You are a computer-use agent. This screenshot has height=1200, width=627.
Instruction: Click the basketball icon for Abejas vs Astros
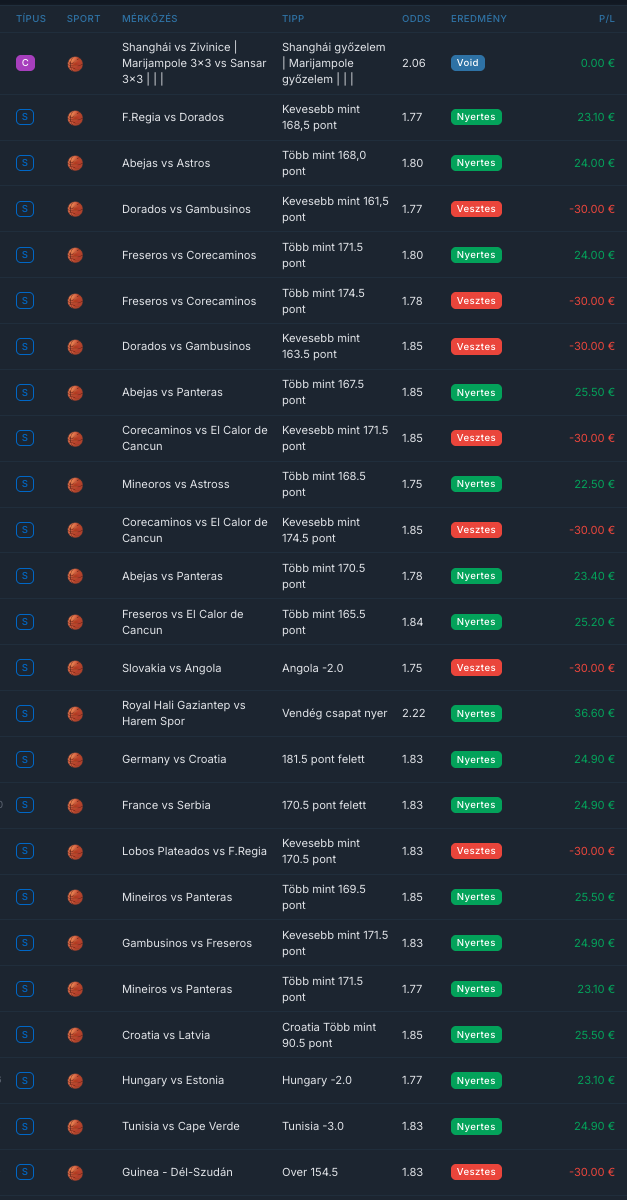click(x=75, y=163)
